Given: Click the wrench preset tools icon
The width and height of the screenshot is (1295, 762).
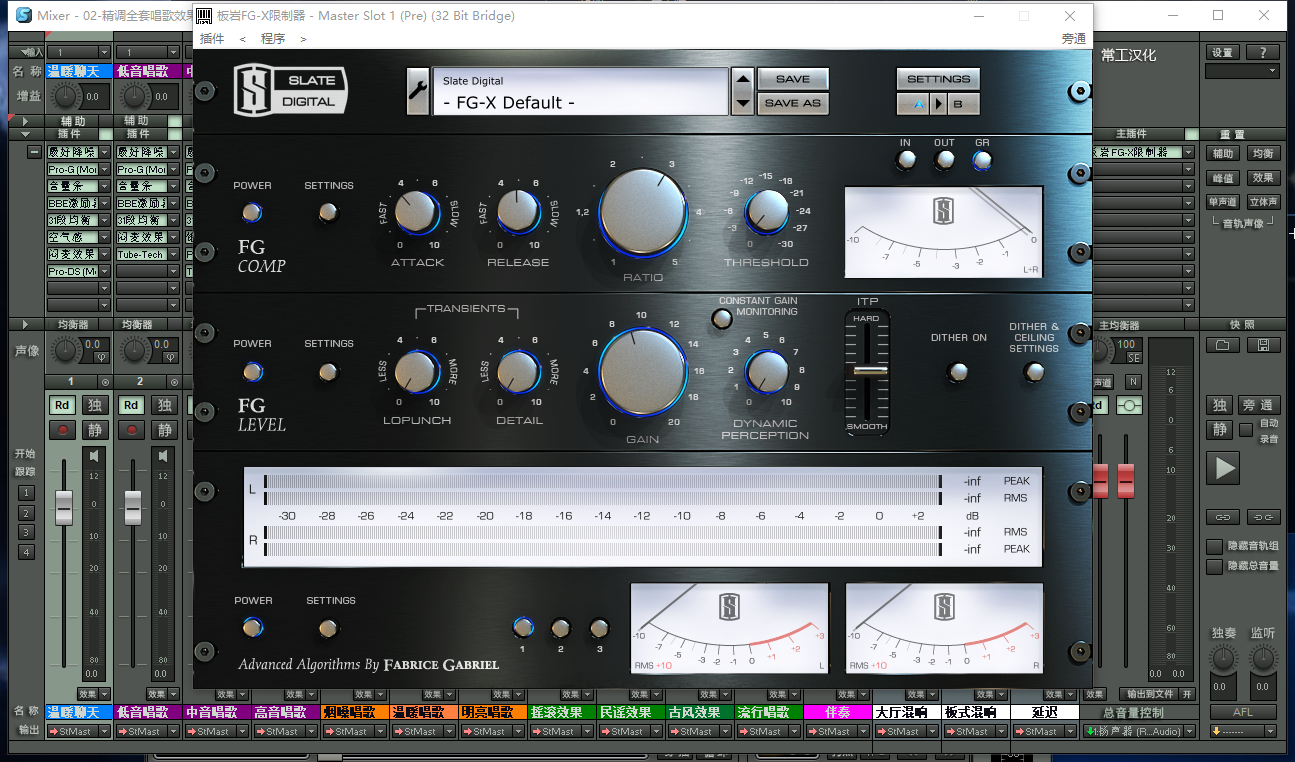Looking at the screenshot, I should 417,92.
